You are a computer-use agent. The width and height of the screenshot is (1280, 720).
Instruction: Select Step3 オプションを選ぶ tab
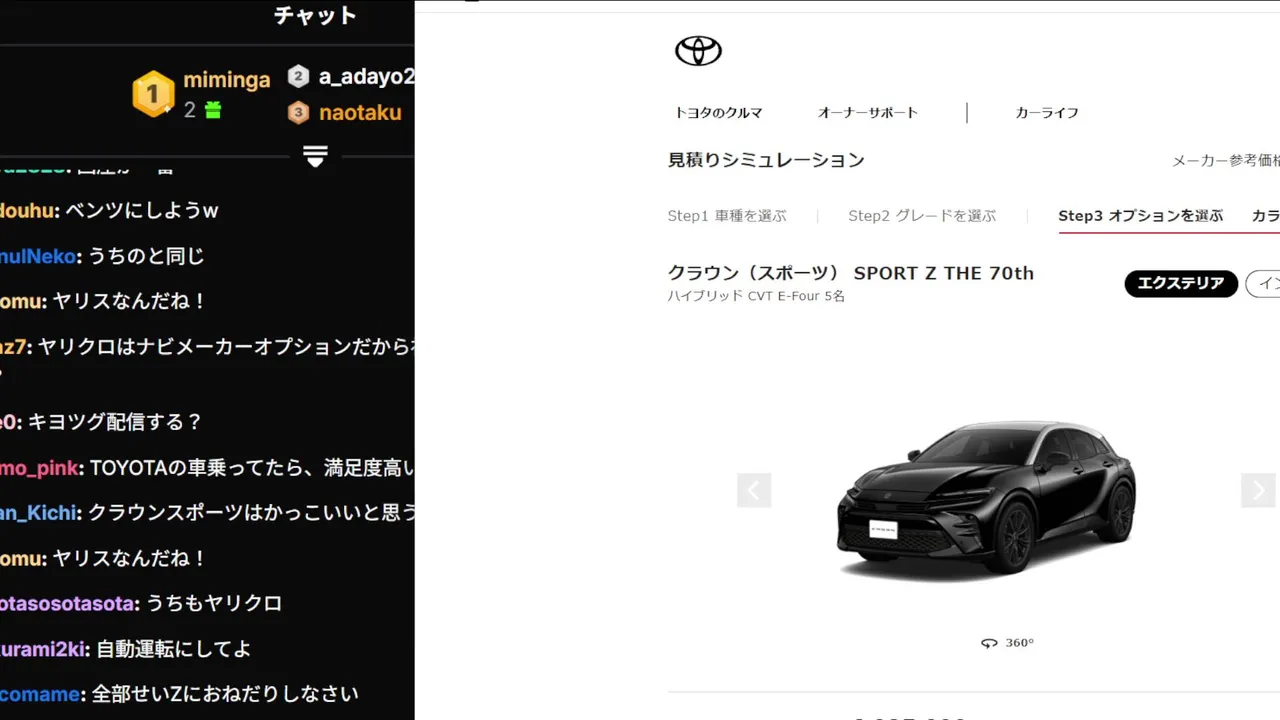[1140, 216]
